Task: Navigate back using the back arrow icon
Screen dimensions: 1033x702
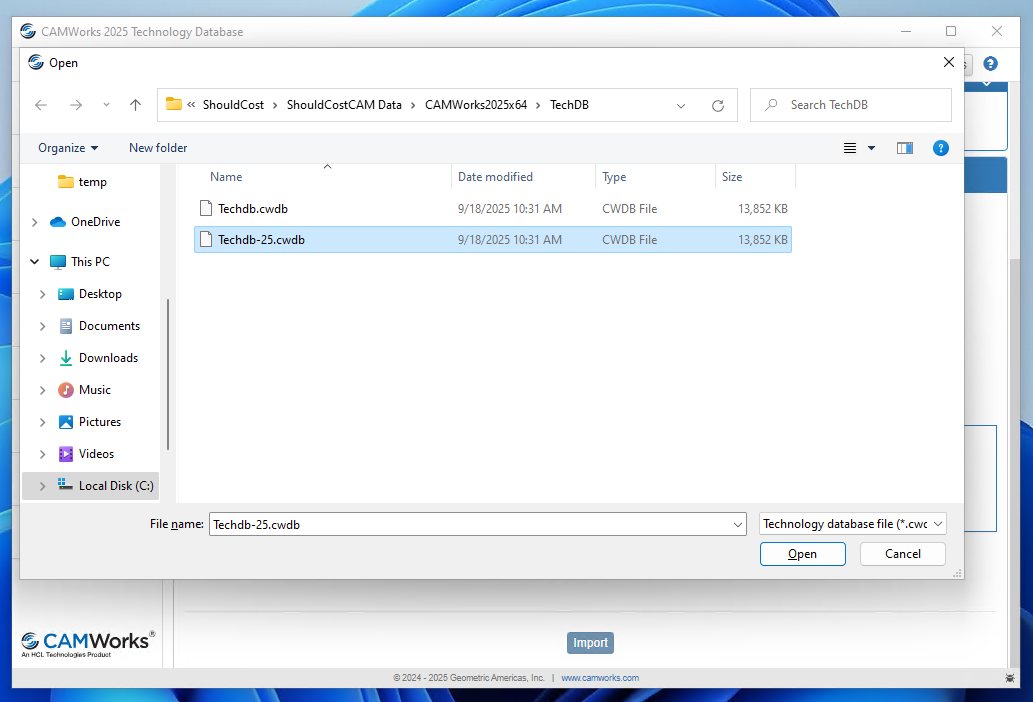Action: click(x=40, y=104)
